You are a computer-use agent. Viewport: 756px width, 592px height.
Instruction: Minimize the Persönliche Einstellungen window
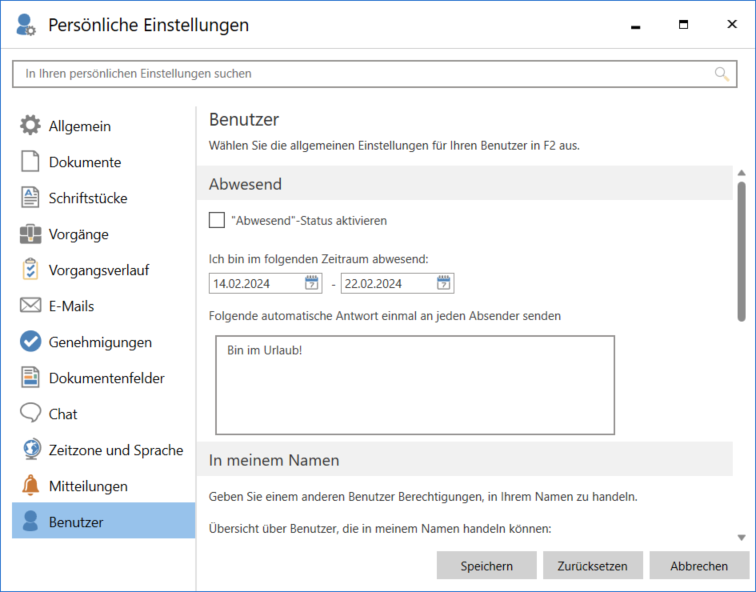[x=635, y=25]
